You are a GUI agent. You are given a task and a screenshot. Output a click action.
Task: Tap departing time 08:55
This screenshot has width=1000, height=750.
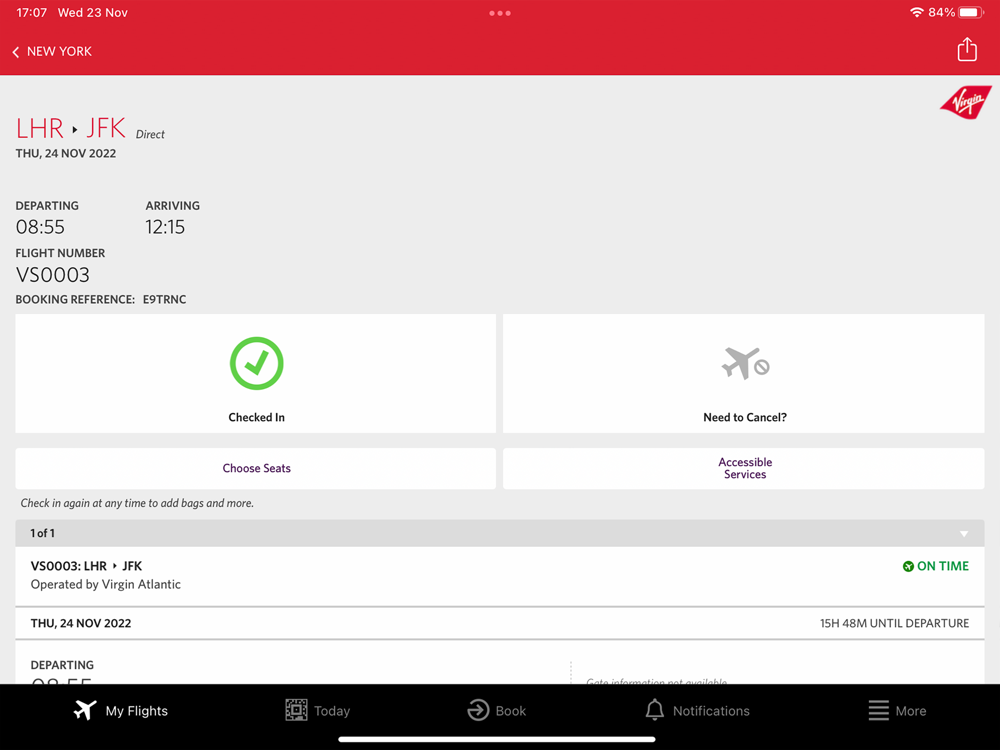tap(40, 227)
